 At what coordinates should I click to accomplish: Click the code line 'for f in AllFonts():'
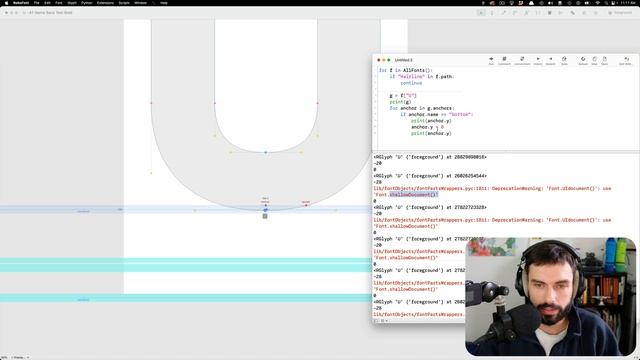[x=406, y=70]
